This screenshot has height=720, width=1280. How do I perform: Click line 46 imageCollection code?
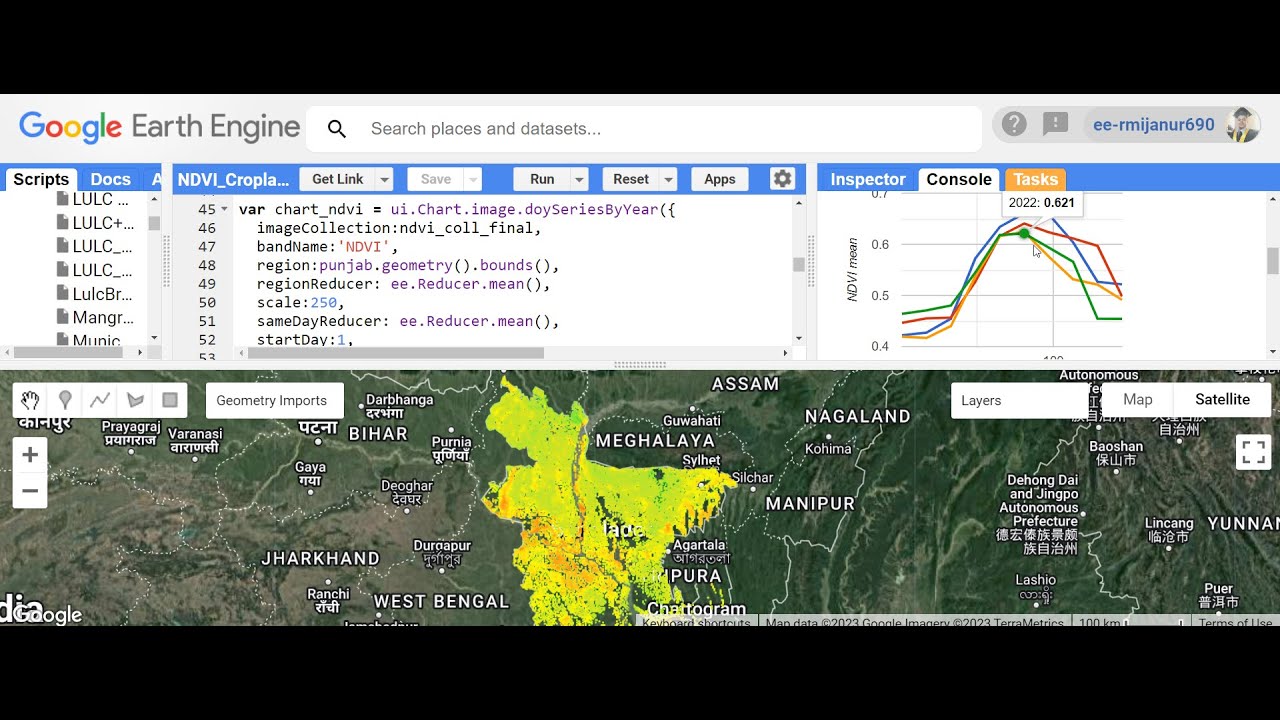(399, 228)
